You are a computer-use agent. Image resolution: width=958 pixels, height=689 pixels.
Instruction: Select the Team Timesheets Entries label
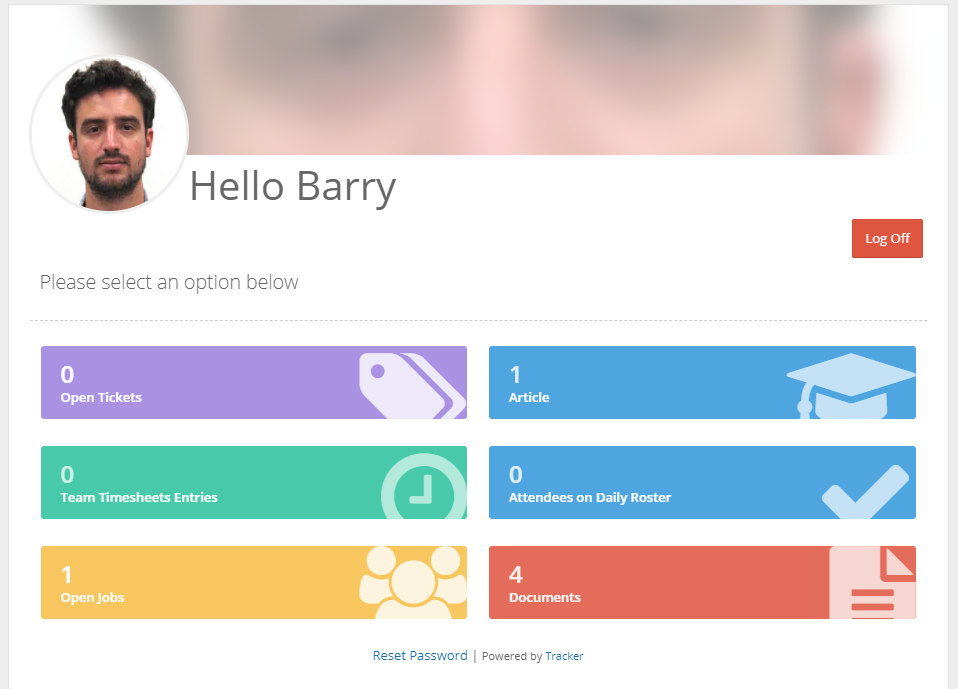(138, 497)
